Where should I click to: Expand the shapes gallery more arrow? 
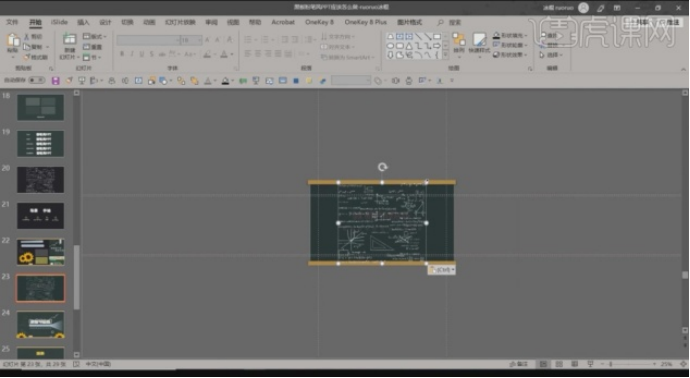coord(445,55)
